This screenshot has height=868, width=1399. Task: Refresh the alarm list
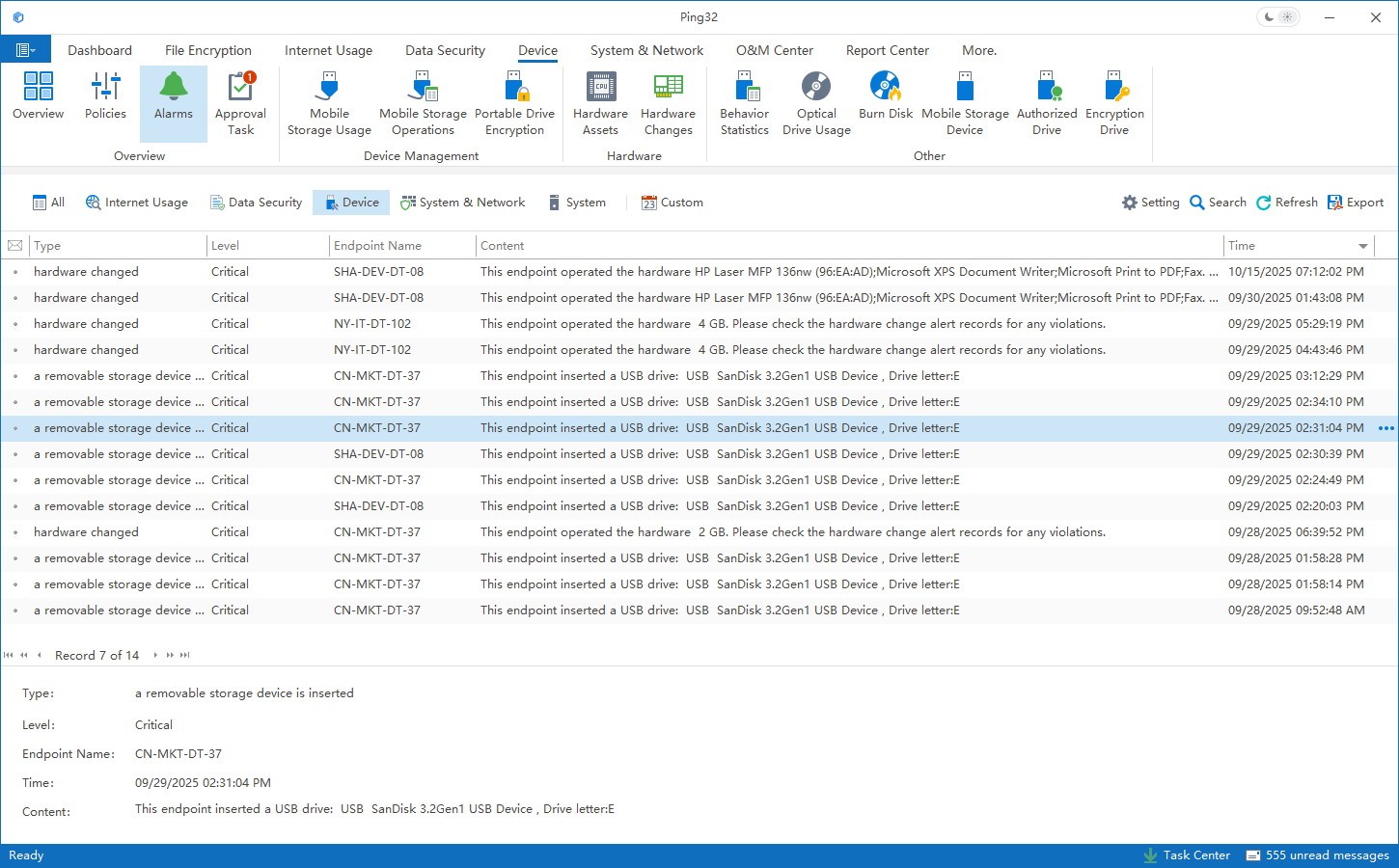(1286, 203)
